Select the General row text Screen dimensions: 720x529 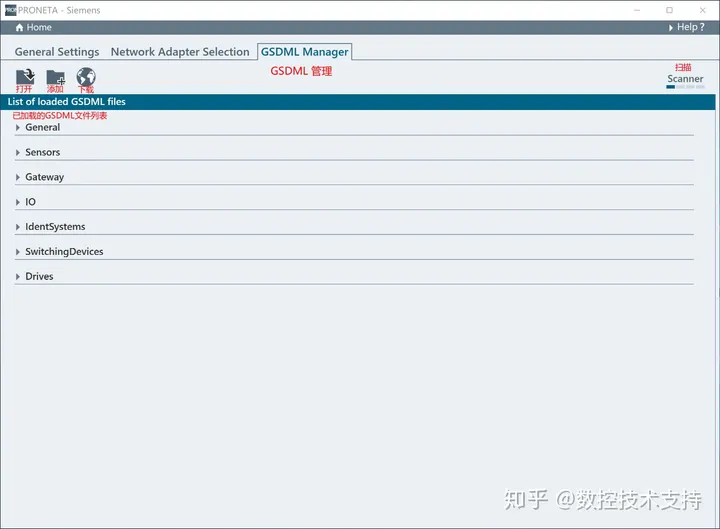pos(43,128)
